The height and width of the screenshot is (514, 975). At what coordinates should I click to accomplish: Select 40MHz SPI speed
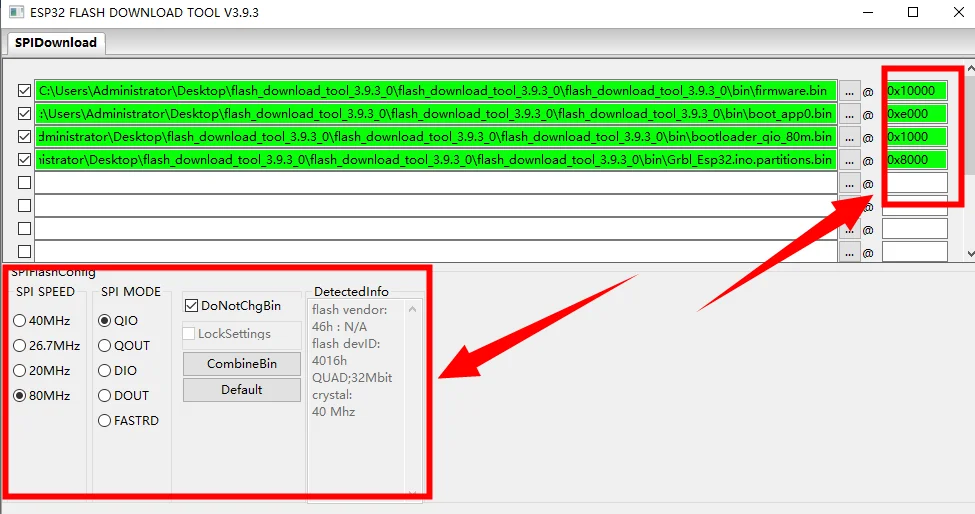(42, 321)
